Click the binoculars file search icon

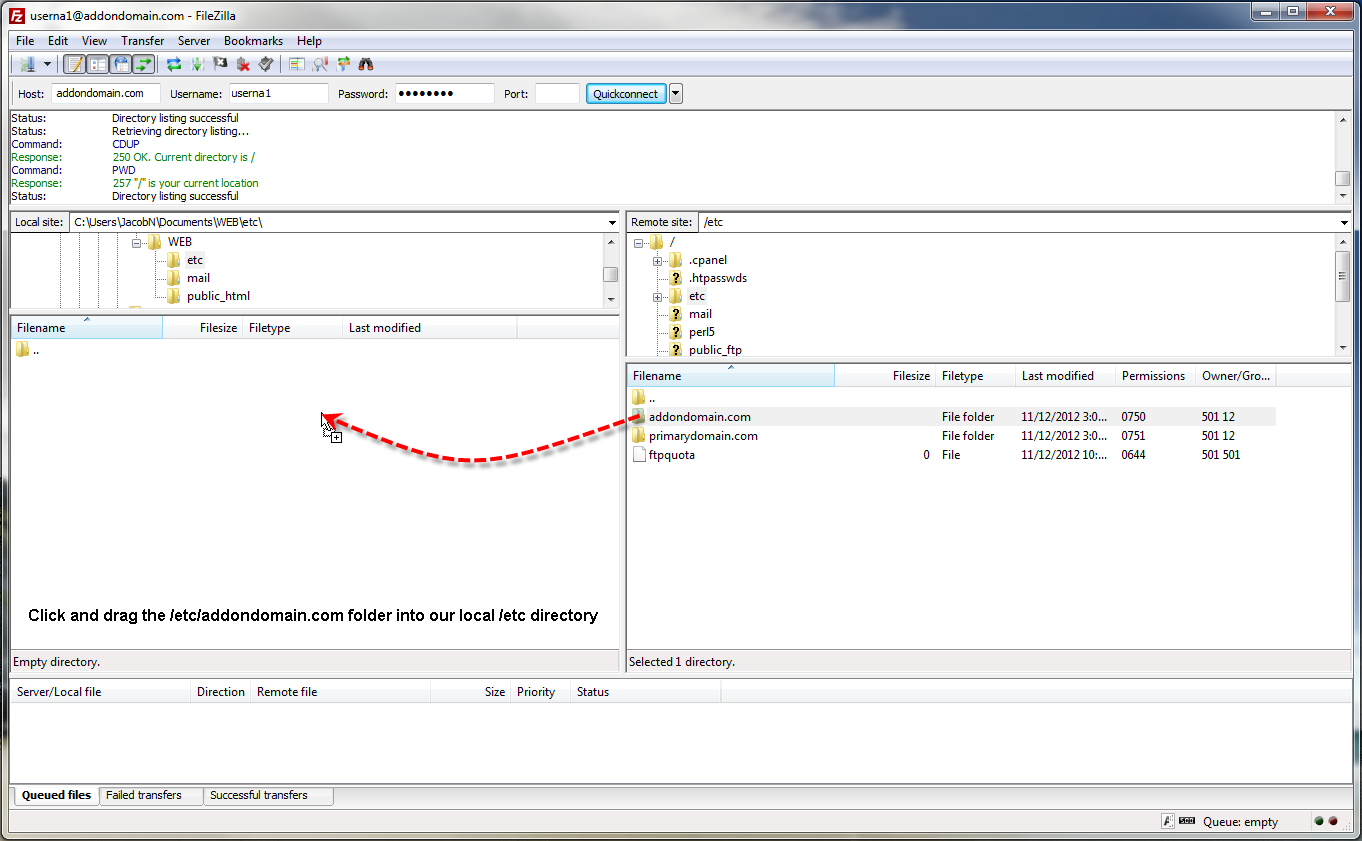366,64
